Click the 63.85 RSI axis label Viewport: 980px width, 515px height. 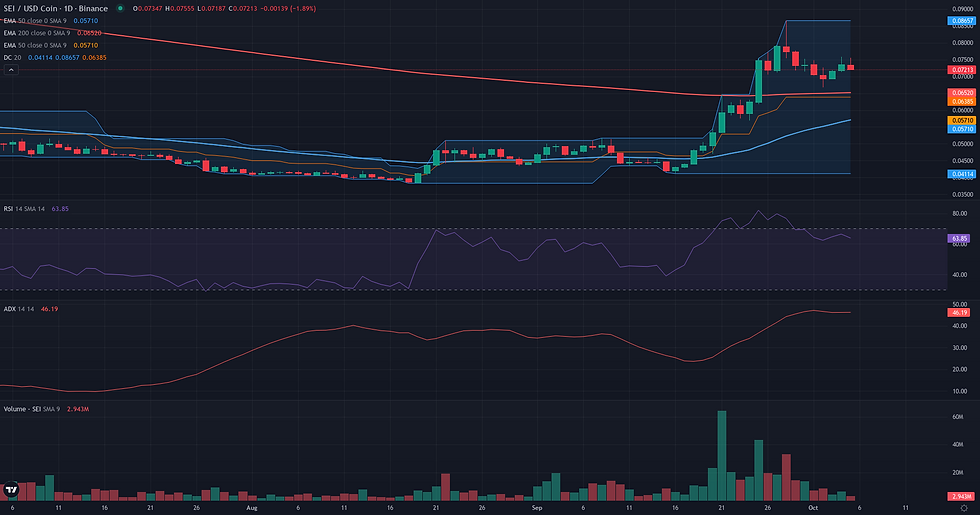959,238
